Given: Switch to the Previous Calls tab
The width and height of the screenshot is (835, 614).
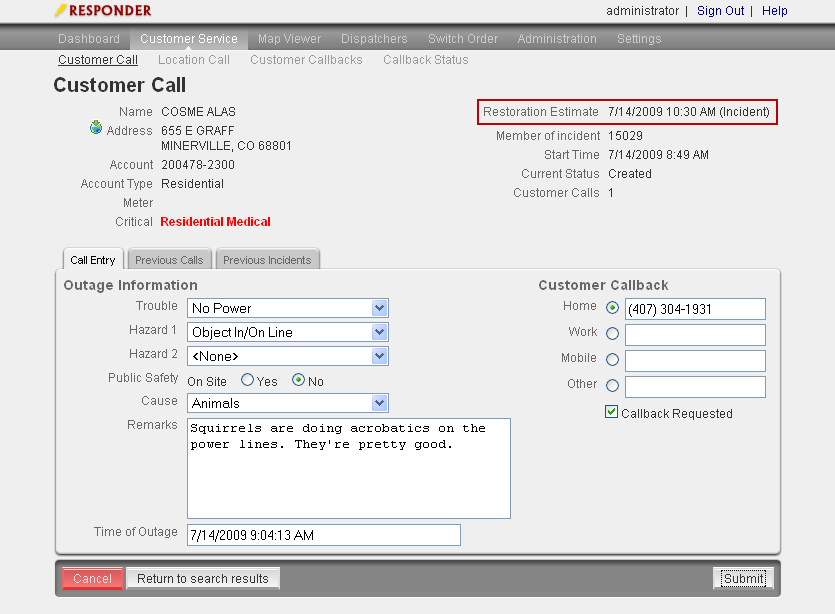Looking at the screenshot, I should [x=169, y=260].
